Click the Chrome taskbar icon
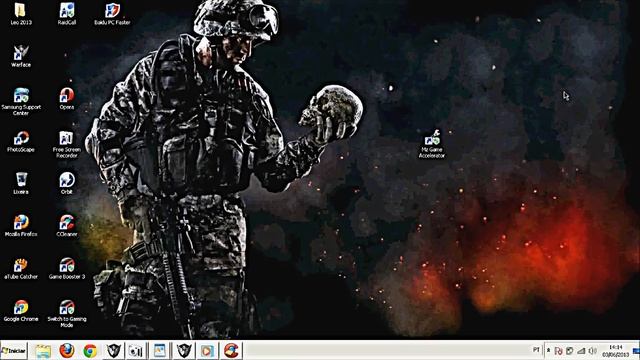The image size is (640, 360). coord(90,351)
